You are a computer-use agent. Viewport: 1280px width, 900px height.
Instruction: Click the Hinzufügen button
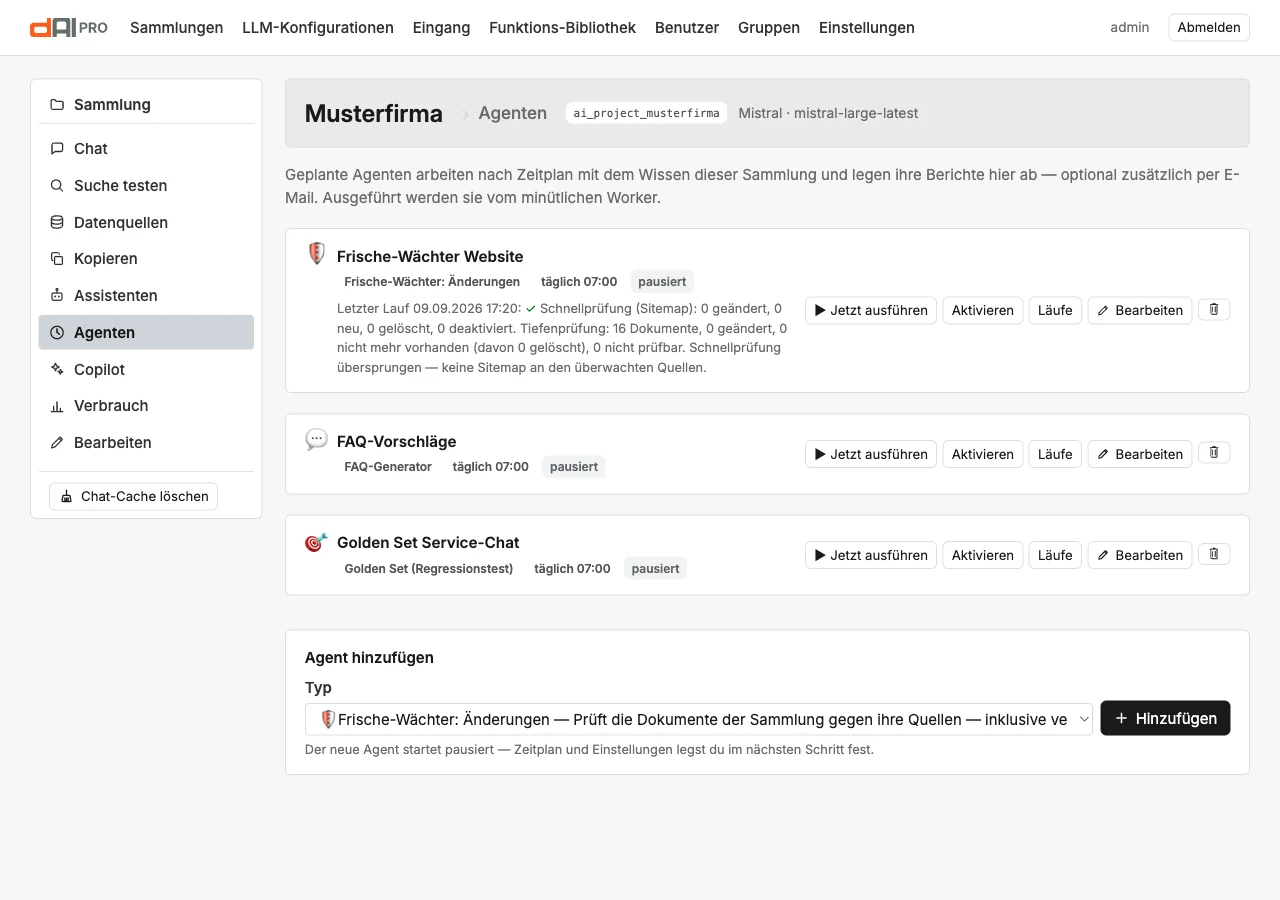[1165, 718]
